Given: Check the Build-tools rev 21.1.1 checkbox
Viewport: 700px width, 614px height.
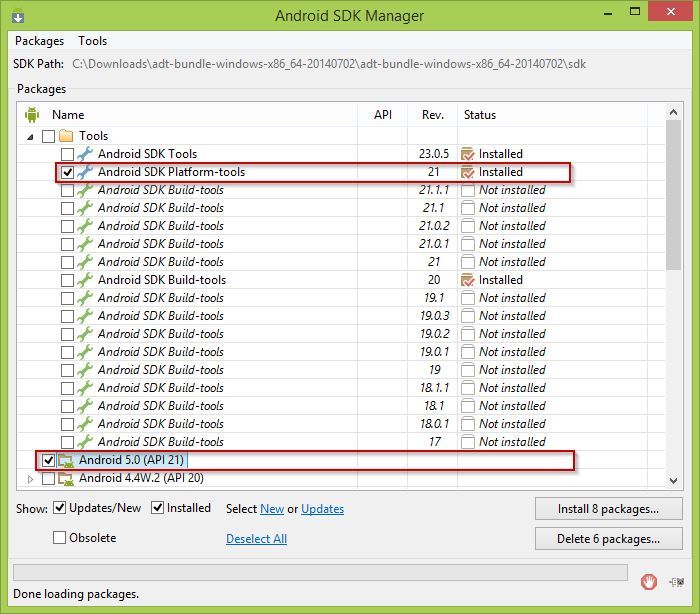Looking at the screenshot, I should tap(67, 190).
